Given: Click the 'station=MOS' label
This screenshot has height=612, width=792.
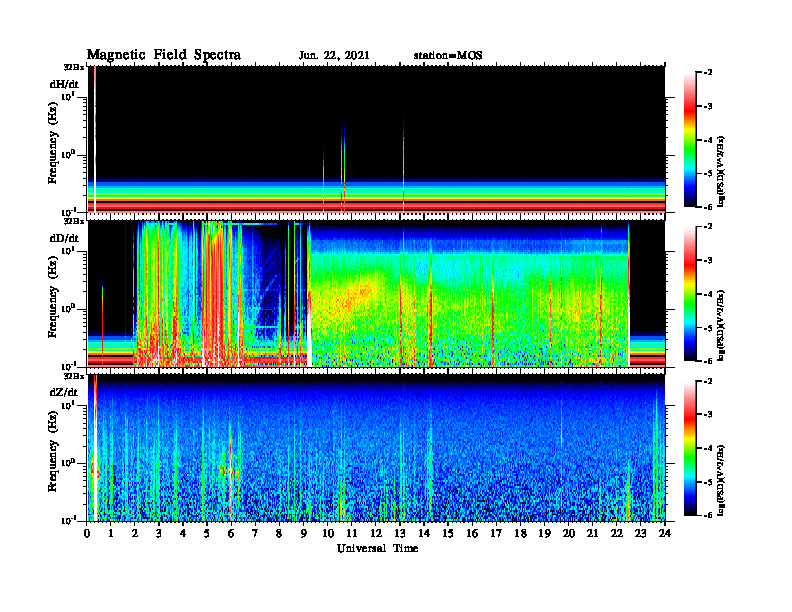Looking at the screenshot, I should [448, 56].
